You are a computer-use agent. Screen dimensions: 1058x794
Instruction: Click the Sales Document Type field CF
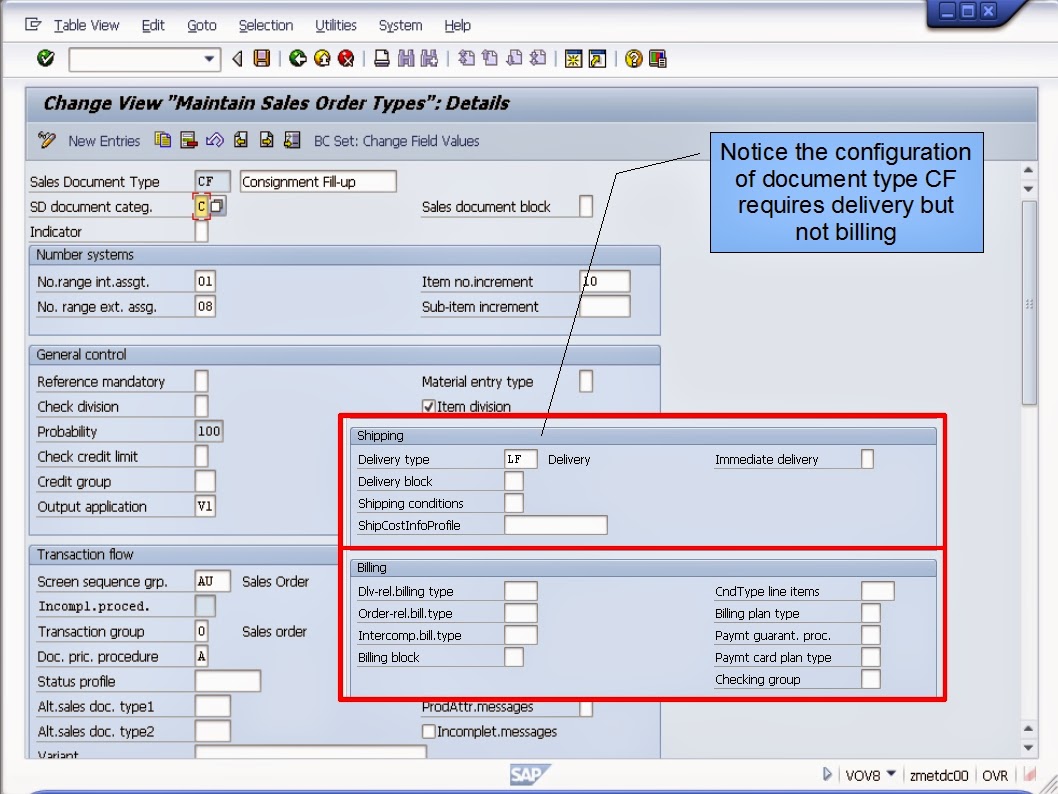point(212,181)
